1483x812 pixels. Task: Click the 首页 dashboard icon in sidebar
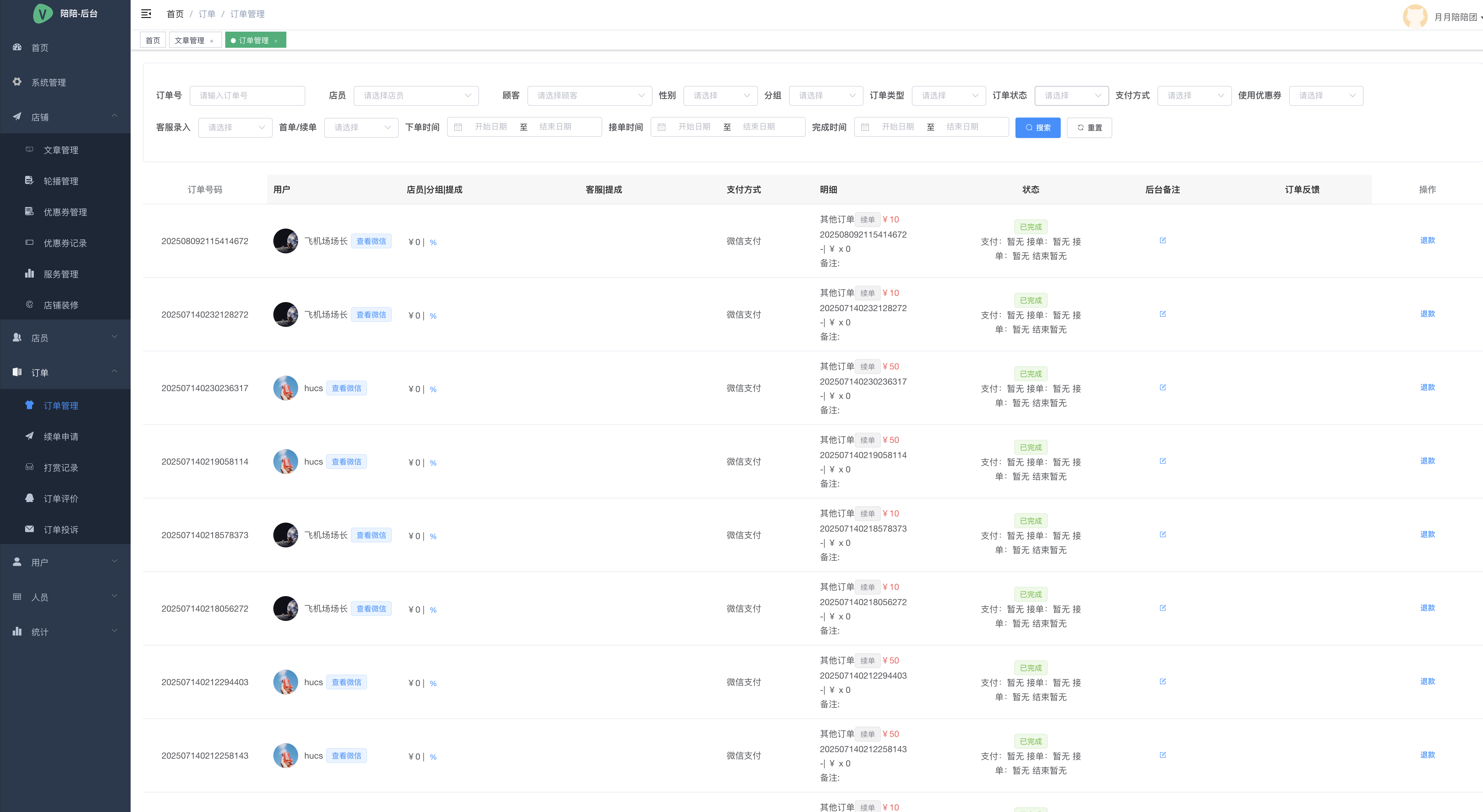point(17,47)
